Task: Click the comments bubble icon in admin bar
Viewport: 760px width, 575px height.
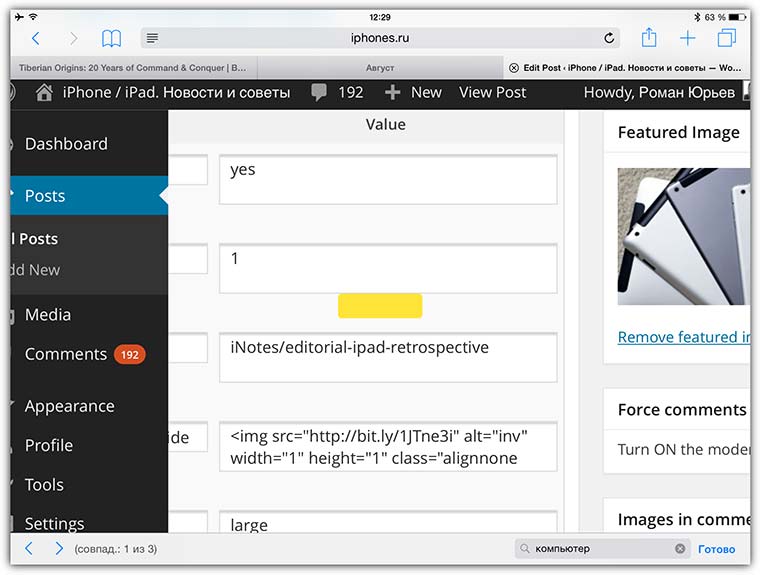Action: [319, 93]
